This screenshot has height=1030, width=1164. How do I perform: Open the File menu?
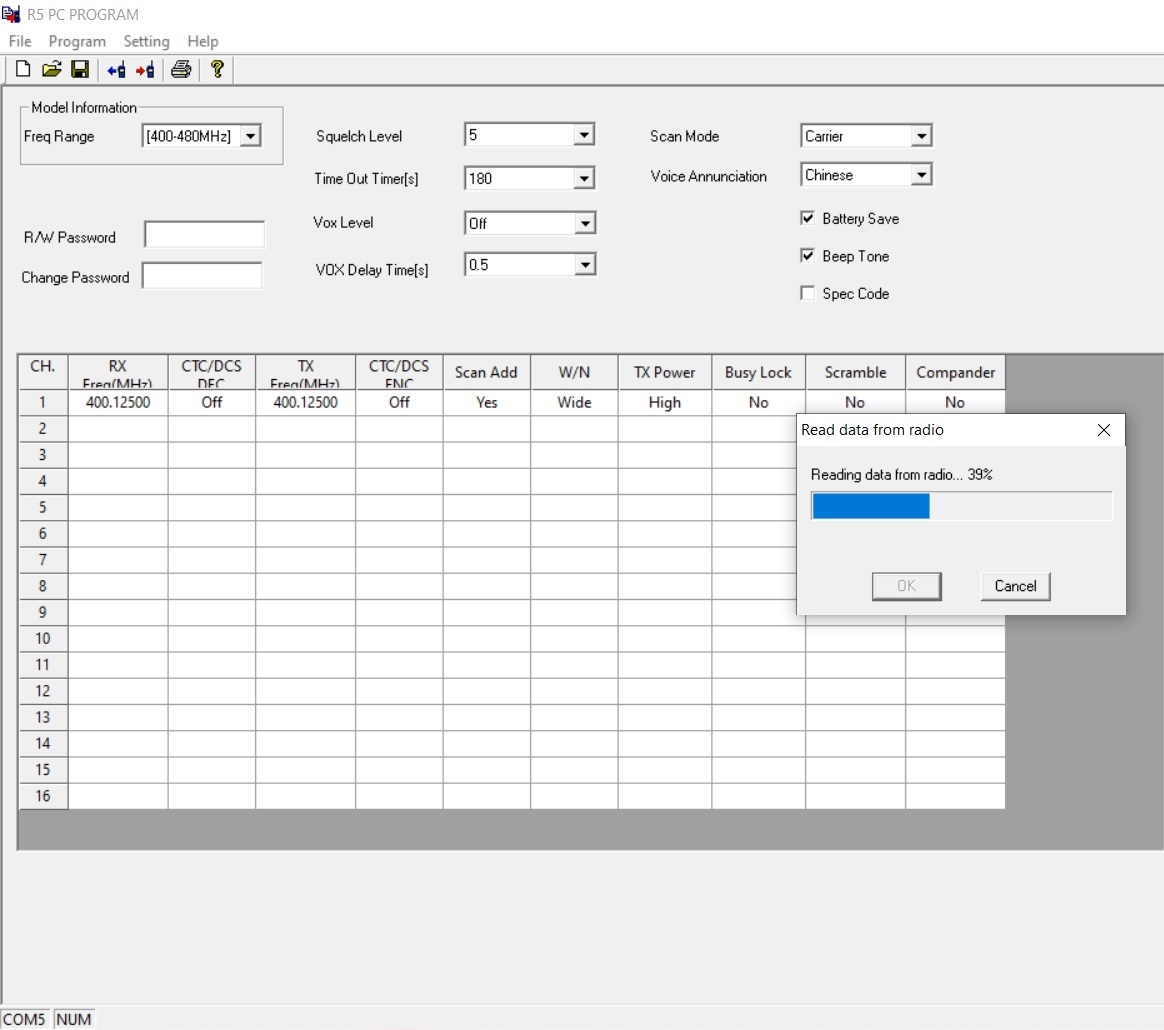[20, 41]
